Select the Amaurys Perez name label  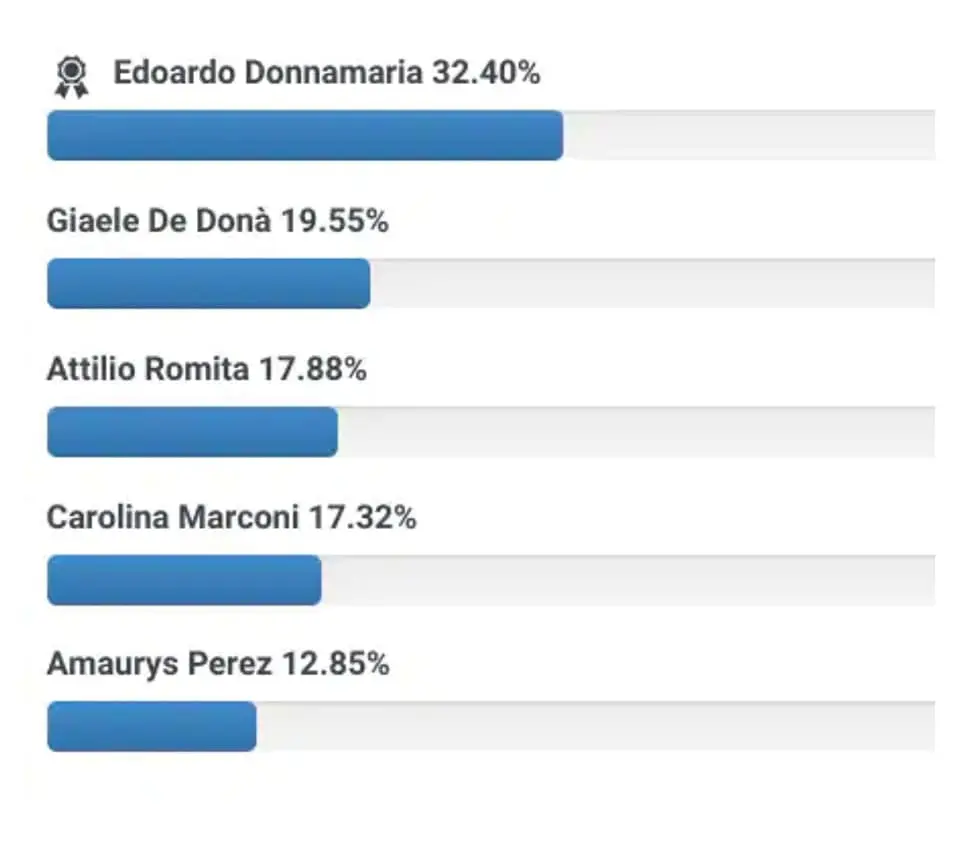click(159, 664)
